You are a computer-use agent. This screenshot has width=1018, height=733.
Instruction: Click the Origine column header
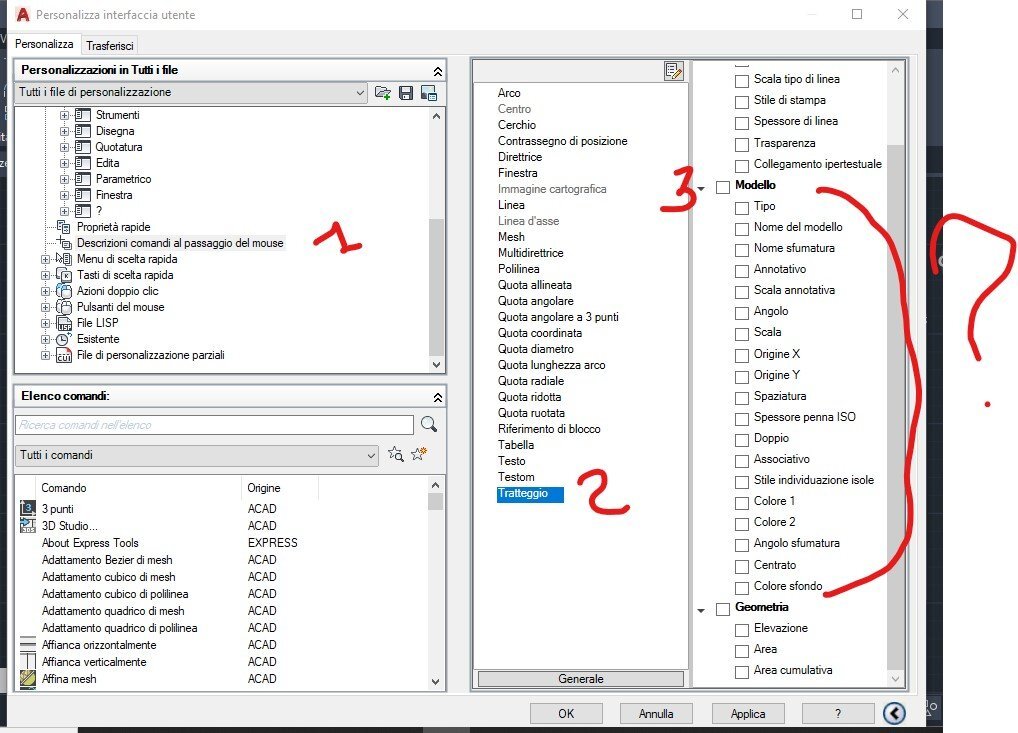click(279, 488)
